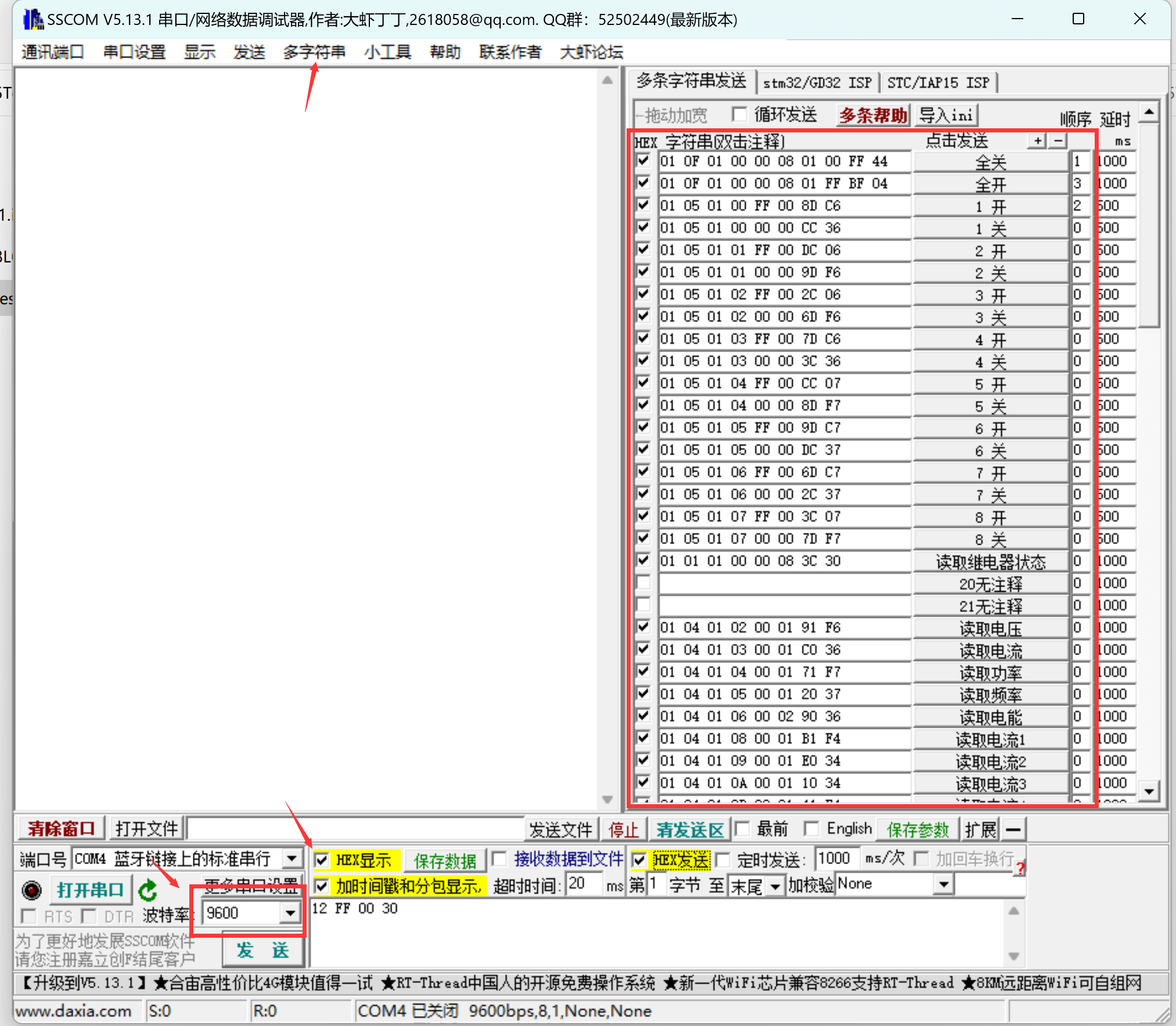The width and height of the screenshot is (1176, 1026).
Task: Click 多条帮助 button
Action: pyautogui.click(x=873, y=115)
